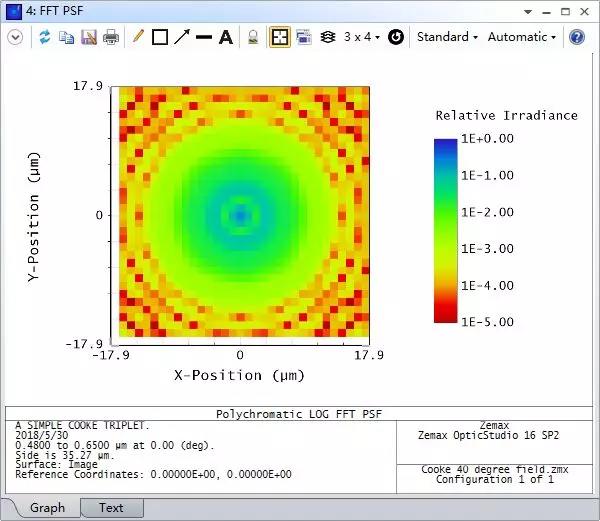Click the overlay layers stack icon
The width and height of the screenshot is (600, 521).
pyautogui.click(x=328, y=37)
